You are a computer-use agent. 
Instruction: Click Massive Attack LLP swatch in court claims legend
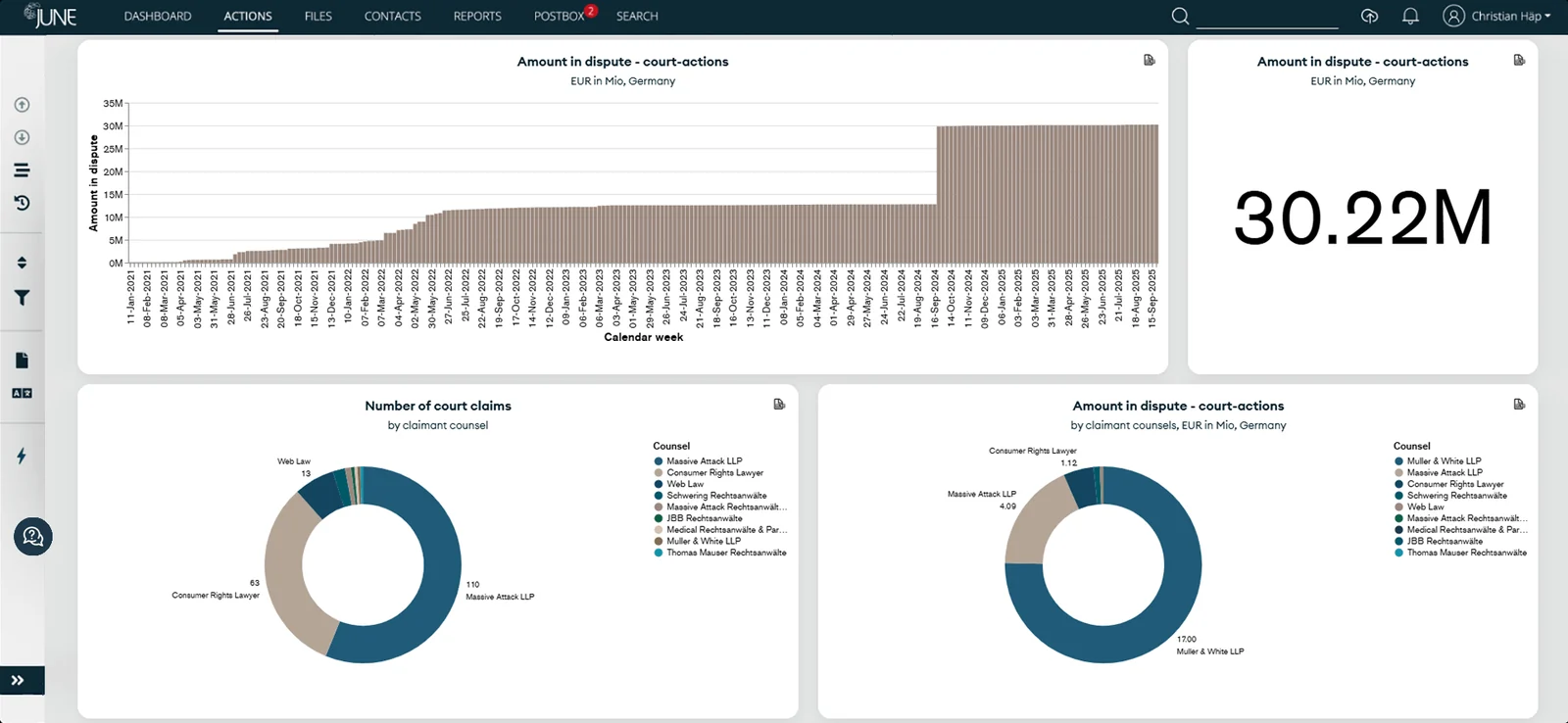coord(659,461)
